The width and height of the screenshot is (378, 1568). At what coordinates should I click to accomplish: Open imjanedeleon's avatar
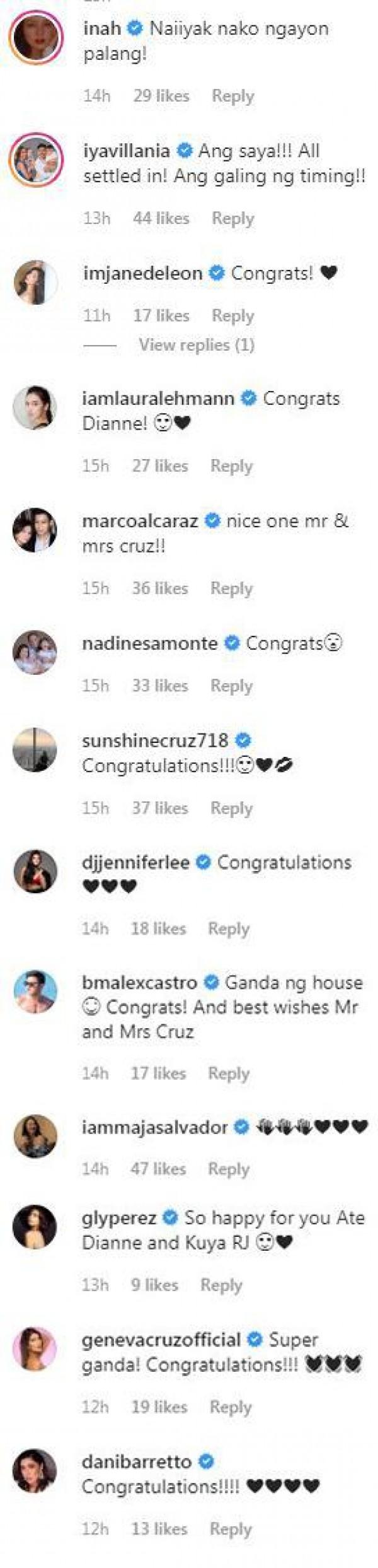coord(36,282)
